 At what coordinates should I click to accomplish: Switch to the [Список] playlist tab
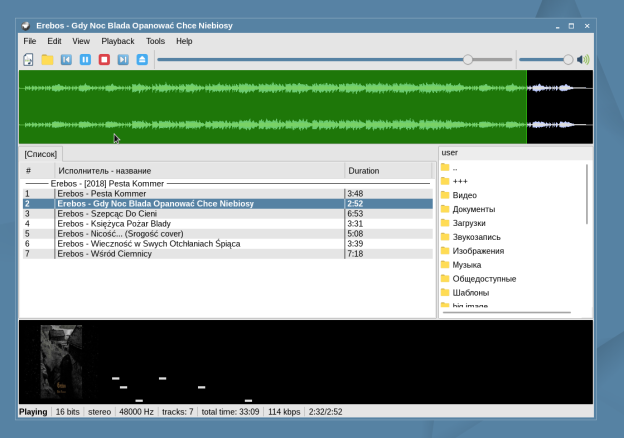tap(42, 155)
